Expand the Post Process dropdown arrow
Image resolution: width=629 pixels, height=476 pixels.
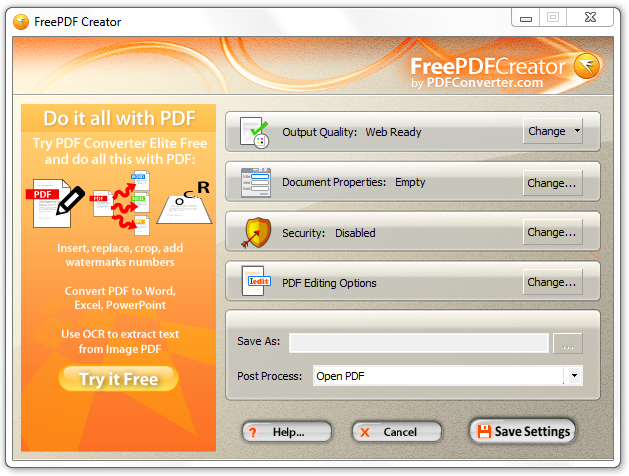tap(574, 376)
